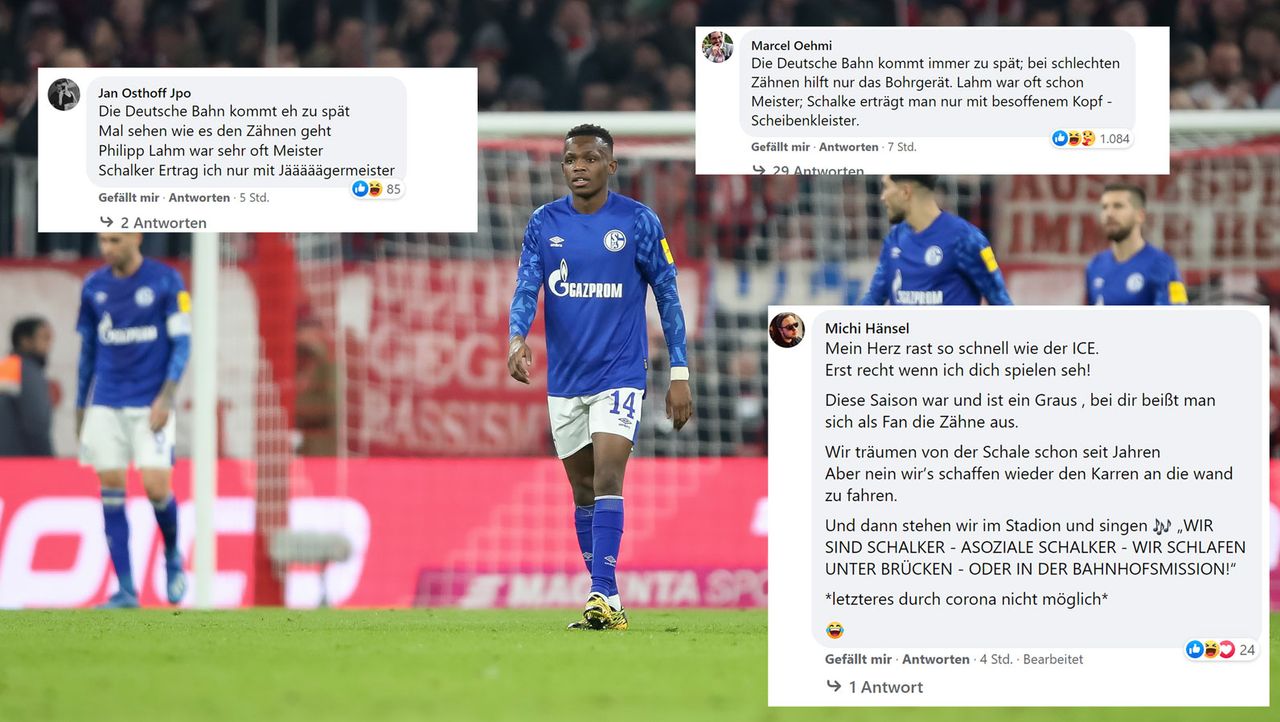Reply to Jan Osthoff via Antworten
Image resolution: width=1280 pixels, height=722 pixels.
(199, 198)
